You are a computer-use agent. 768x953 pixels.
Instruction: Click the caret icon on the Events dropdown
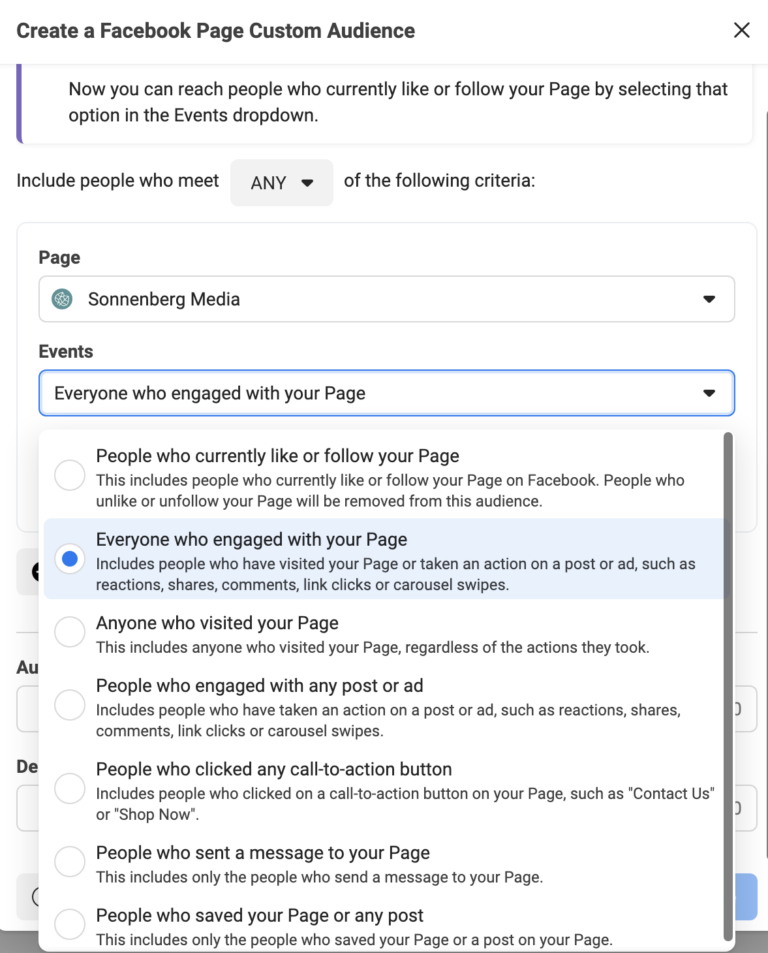point(710,393)
